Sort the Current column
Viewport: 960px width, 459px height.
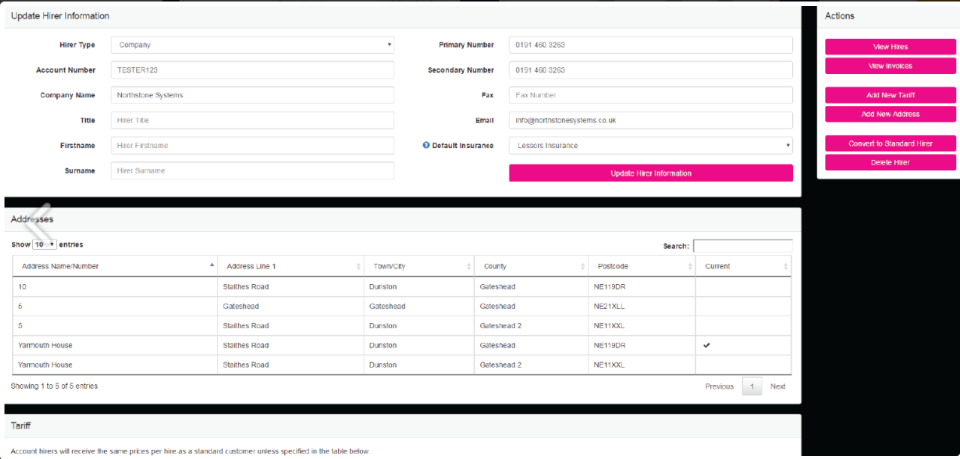tap(786, 266)
